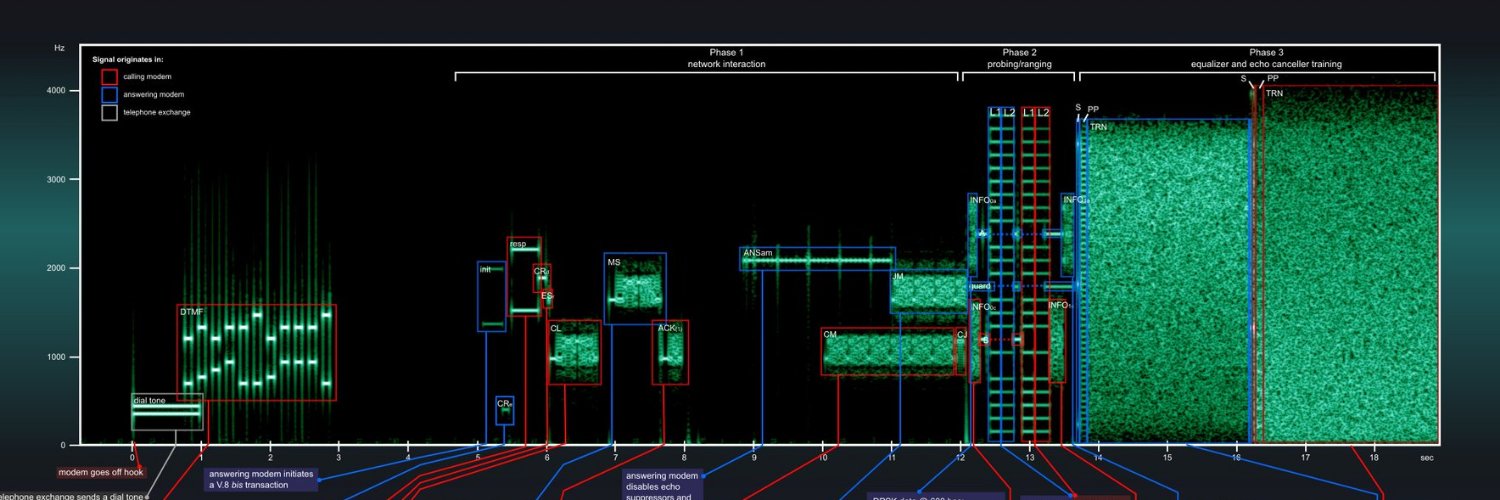Image resolution: width=1500 pixels, height=500 pixels.
Task: Click the 1000 Hz frequency axis label
Action: tap(55, 357)
